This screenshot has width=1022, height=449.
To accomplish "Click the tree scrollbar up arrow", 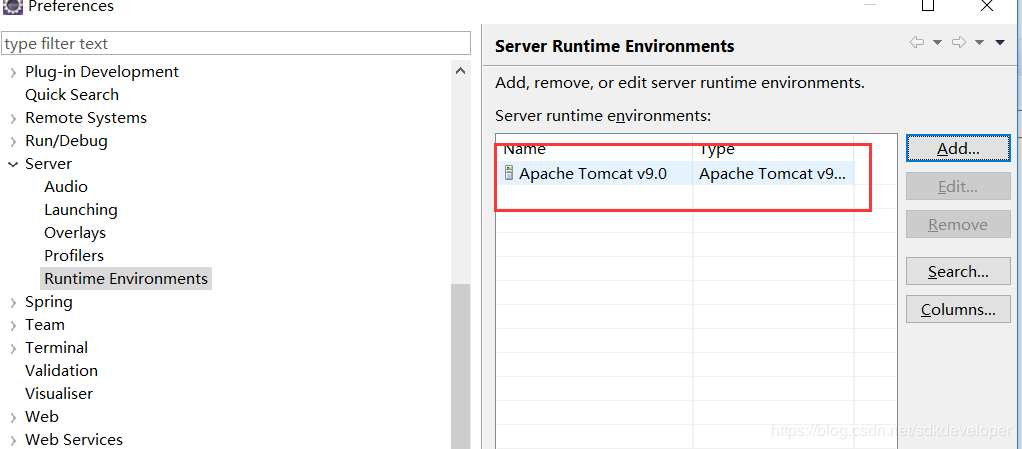I will [x=460, y=71].
